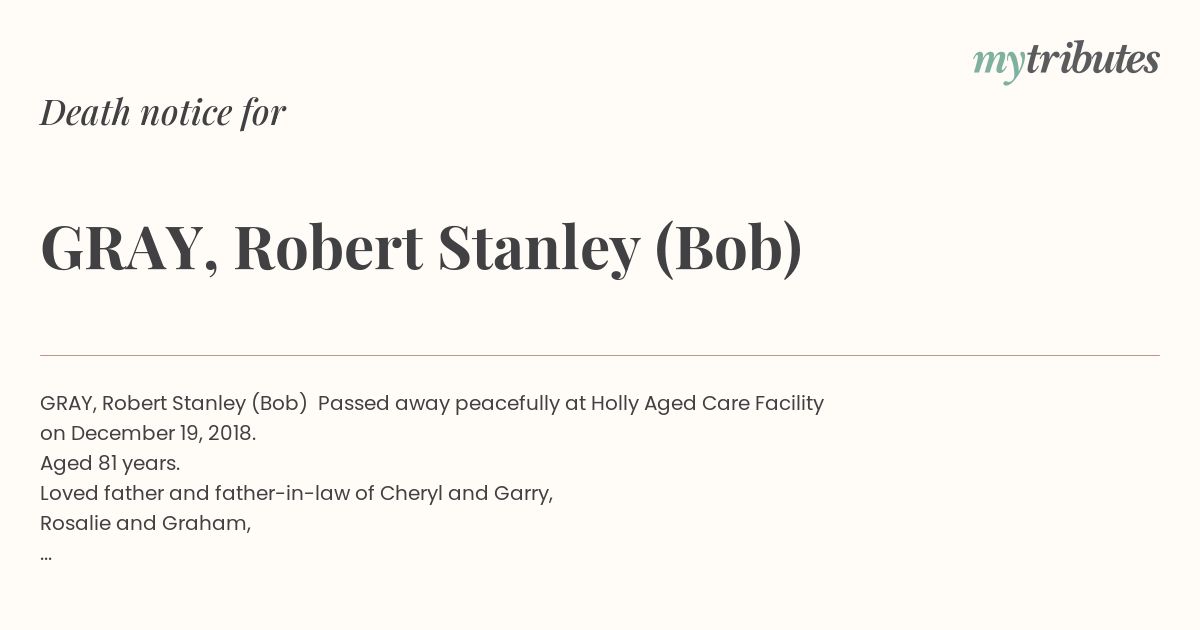This screenshot has height=630, width=1200.
Task: Expand the truncated text ellipsis
Action: (x=46, y=557)
